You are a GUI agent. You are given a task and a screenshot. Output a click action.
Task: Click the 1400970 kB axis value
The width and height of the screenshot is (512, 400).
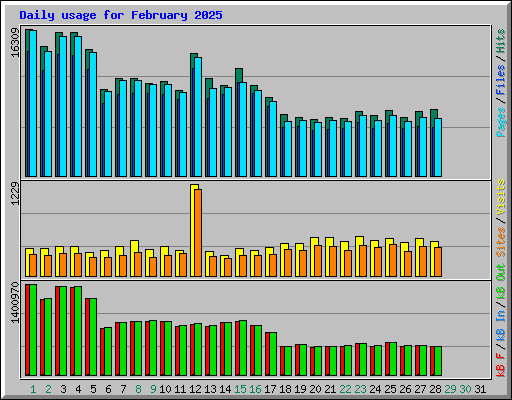(15, 303)
